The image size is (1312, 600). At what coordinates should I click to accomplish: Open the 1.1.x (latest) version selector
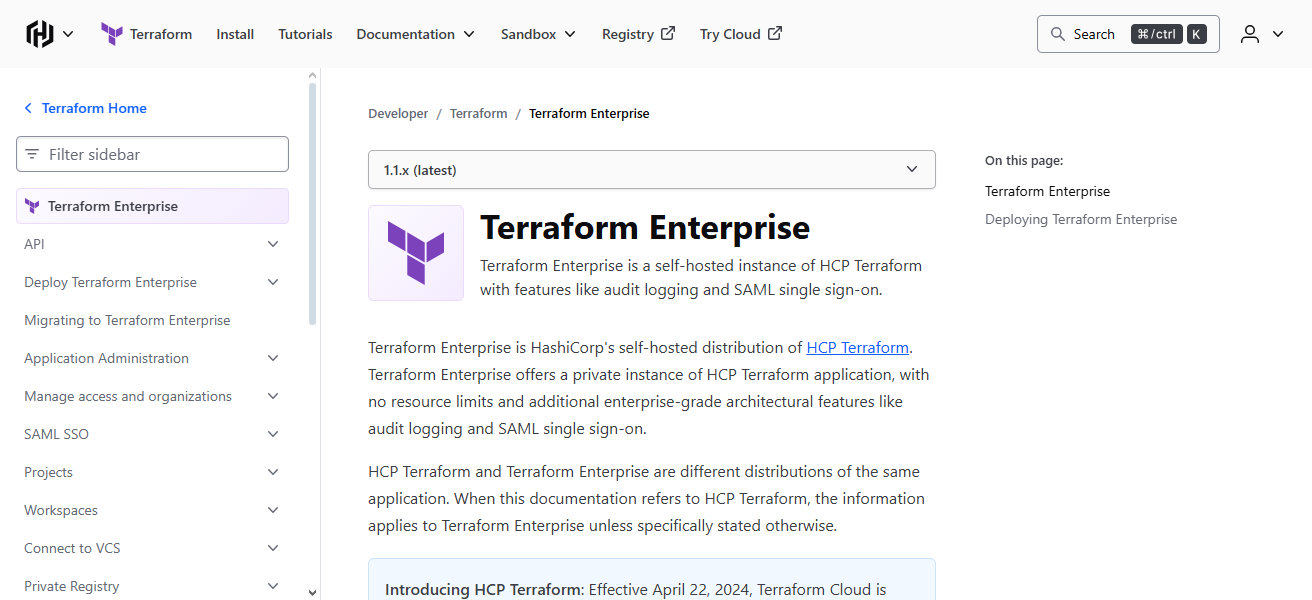pyautogui.click(x=651, y=169)
